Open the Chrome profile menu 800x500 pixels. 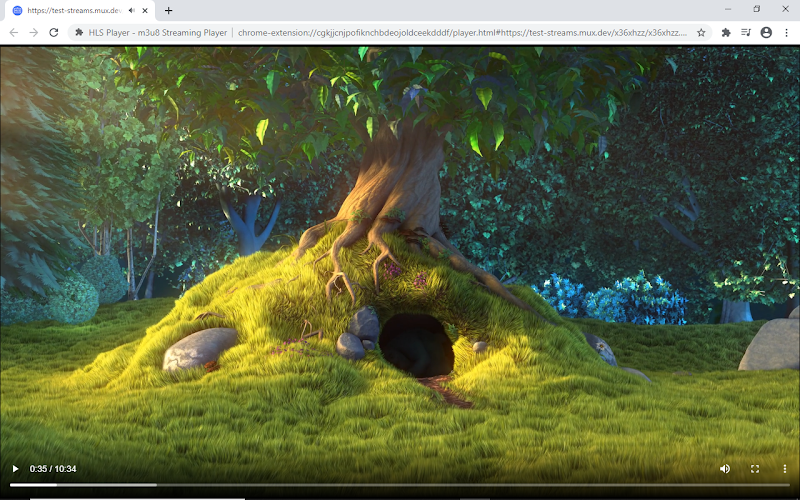pyautogui.click(x=766, y=33)
